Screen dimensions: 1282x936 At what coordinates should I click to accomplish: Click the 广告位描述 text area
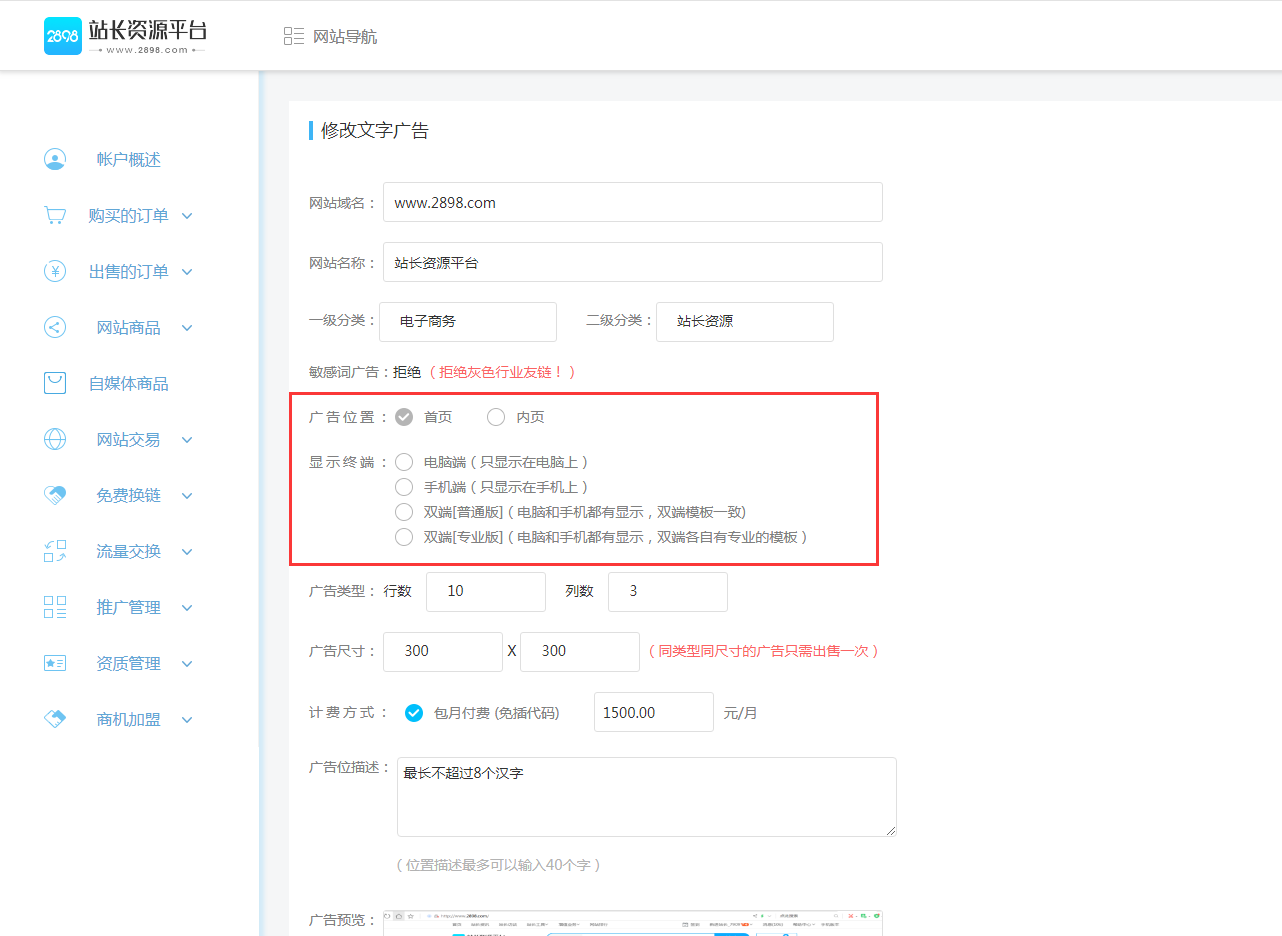pyautogui.click(x=646, y=796)
